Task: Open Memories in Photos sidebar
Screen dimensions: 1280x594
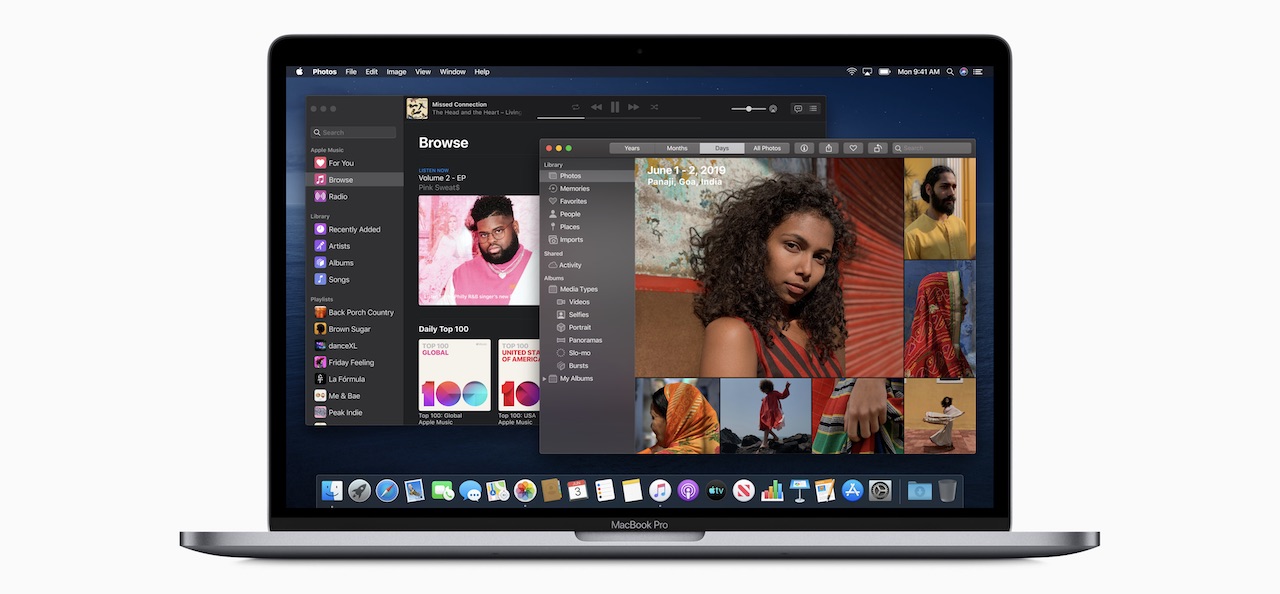Action: point(587,188)
